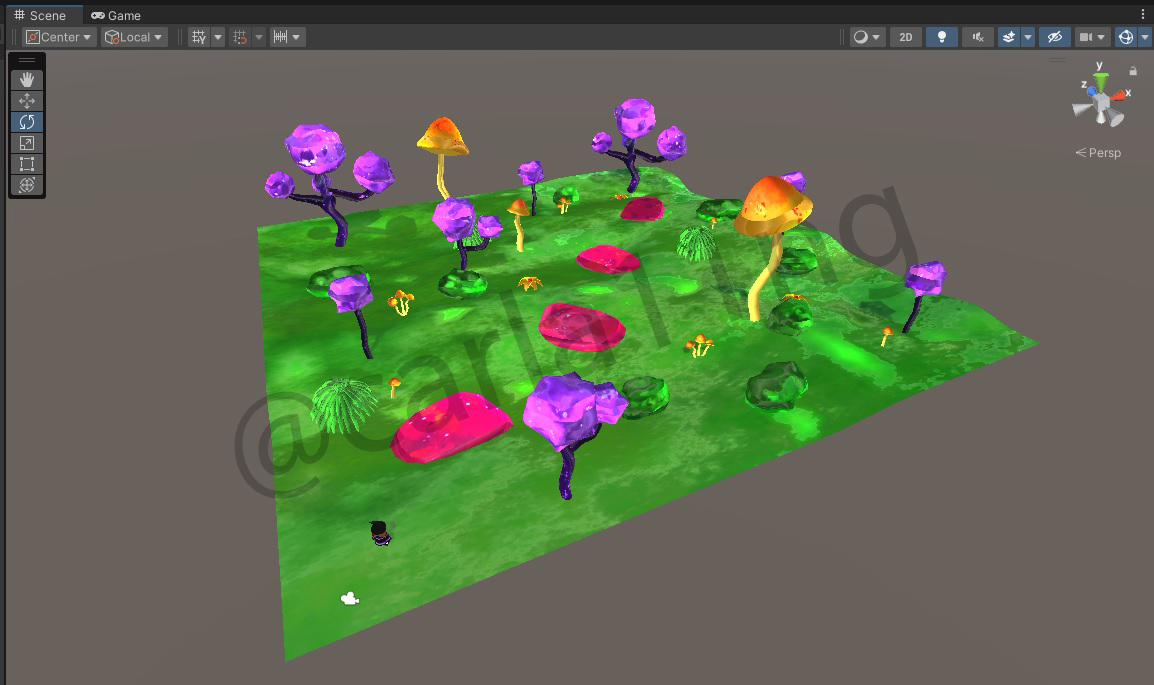Select the Move tool
Screen dimensions: 1154x685
(27, 101)
